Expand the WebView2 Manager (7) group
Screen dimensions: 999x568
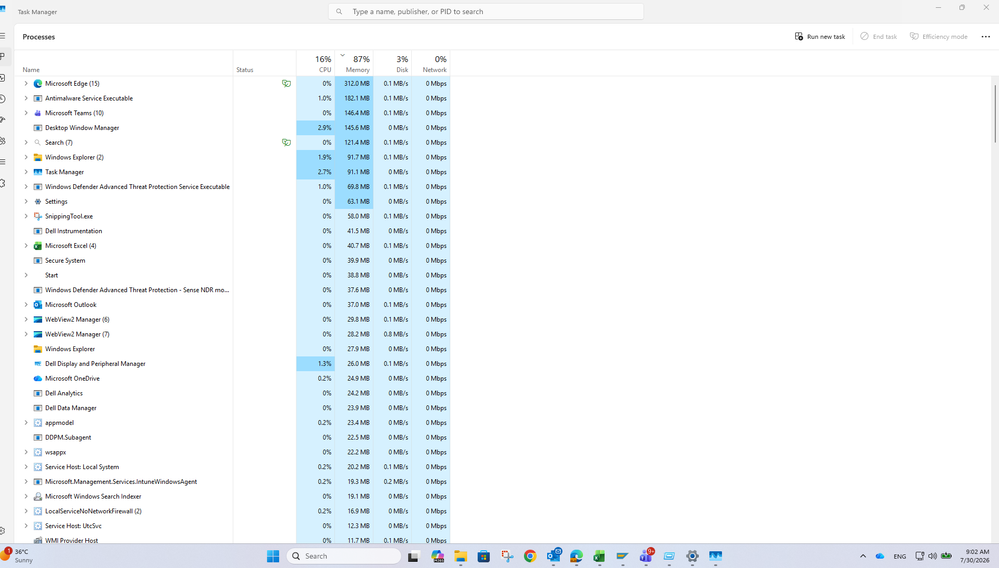coord(26,334)
